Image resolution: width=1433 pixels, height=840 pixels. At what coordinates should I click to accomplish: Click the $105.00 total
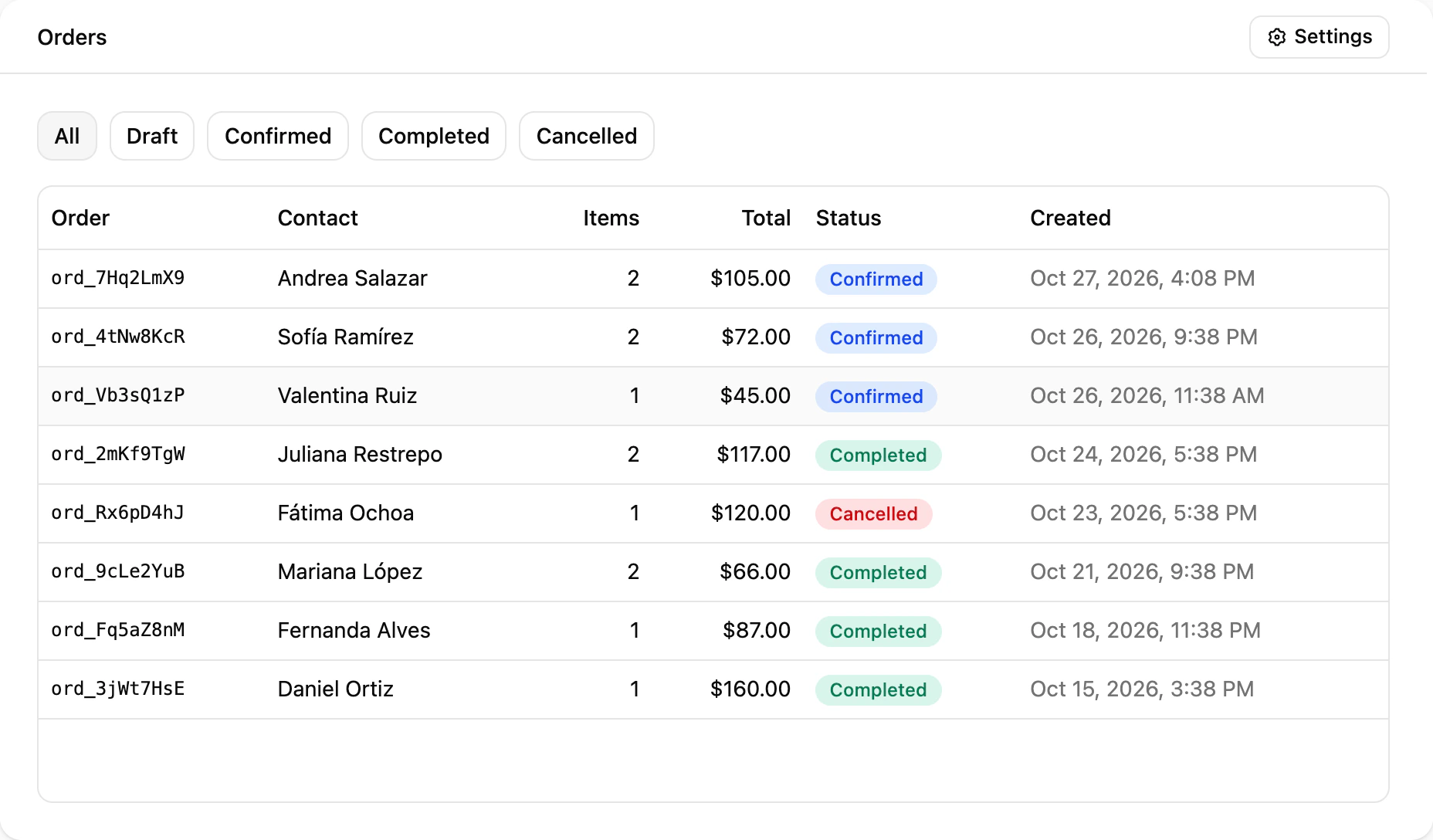750,278
